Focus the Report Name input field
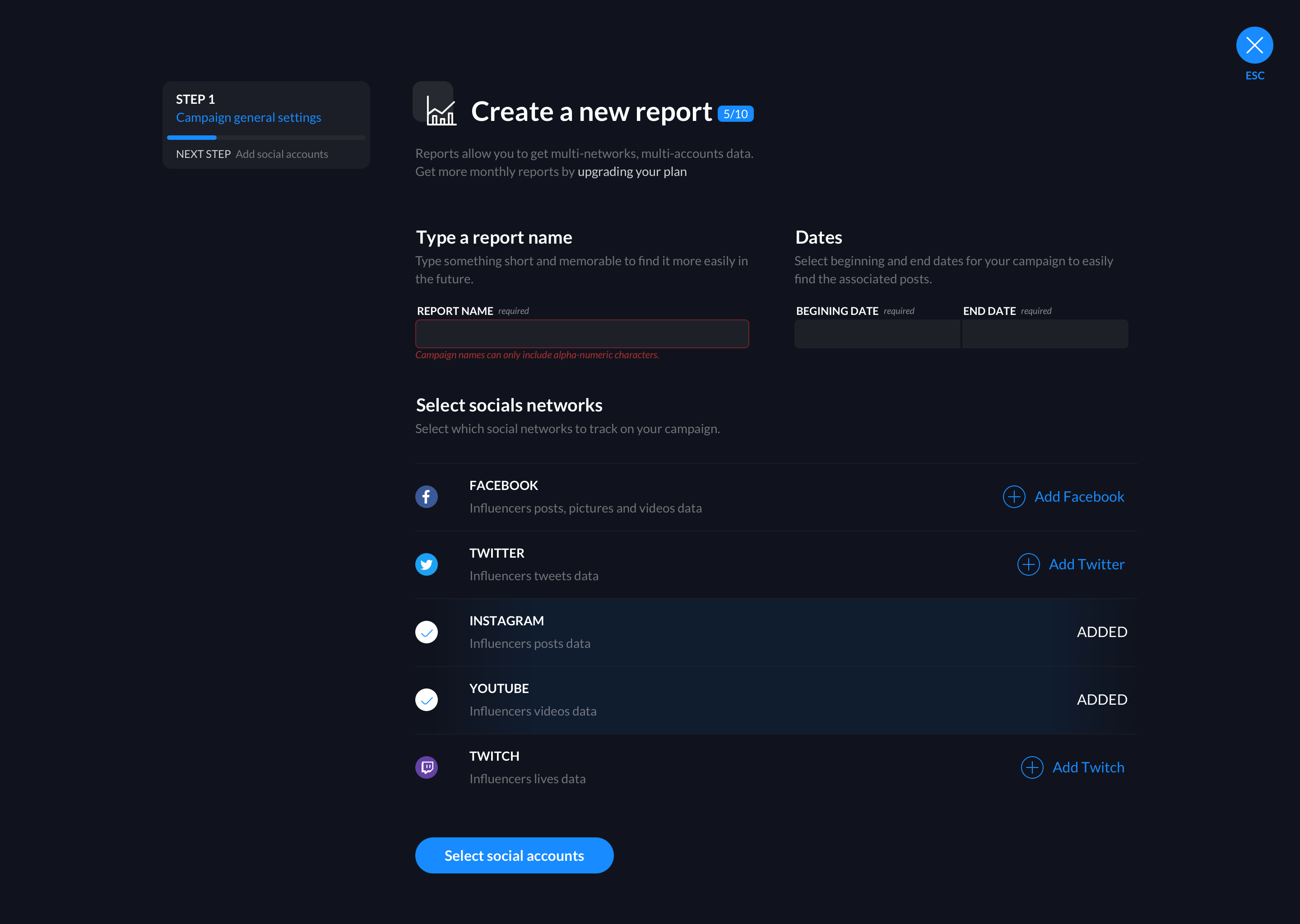 [x=582, y=334]
